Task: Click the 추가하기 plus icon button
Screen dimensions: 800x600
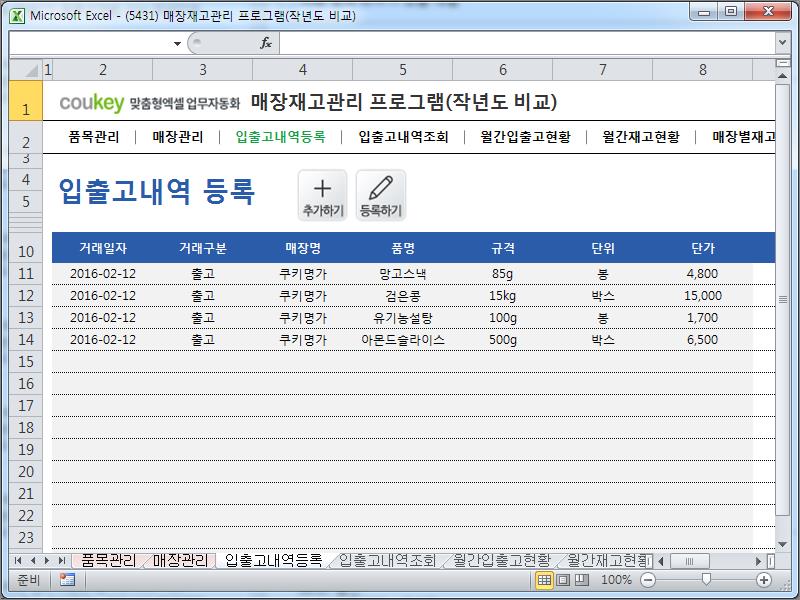Action: pos(322,196)
